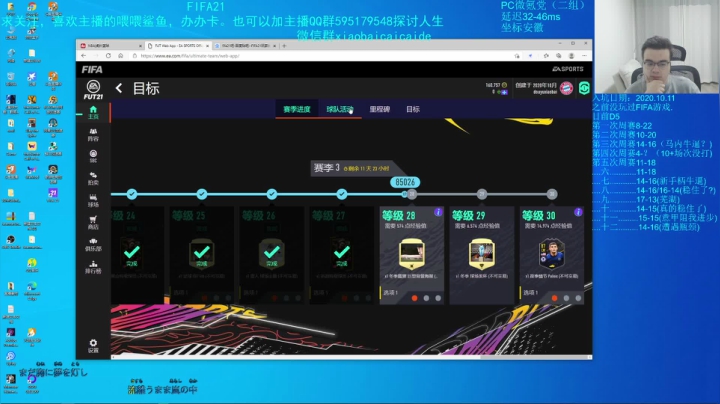Open the transfers arrows icon in sidebar
720x404 pixels.
(x=93, y=178)
